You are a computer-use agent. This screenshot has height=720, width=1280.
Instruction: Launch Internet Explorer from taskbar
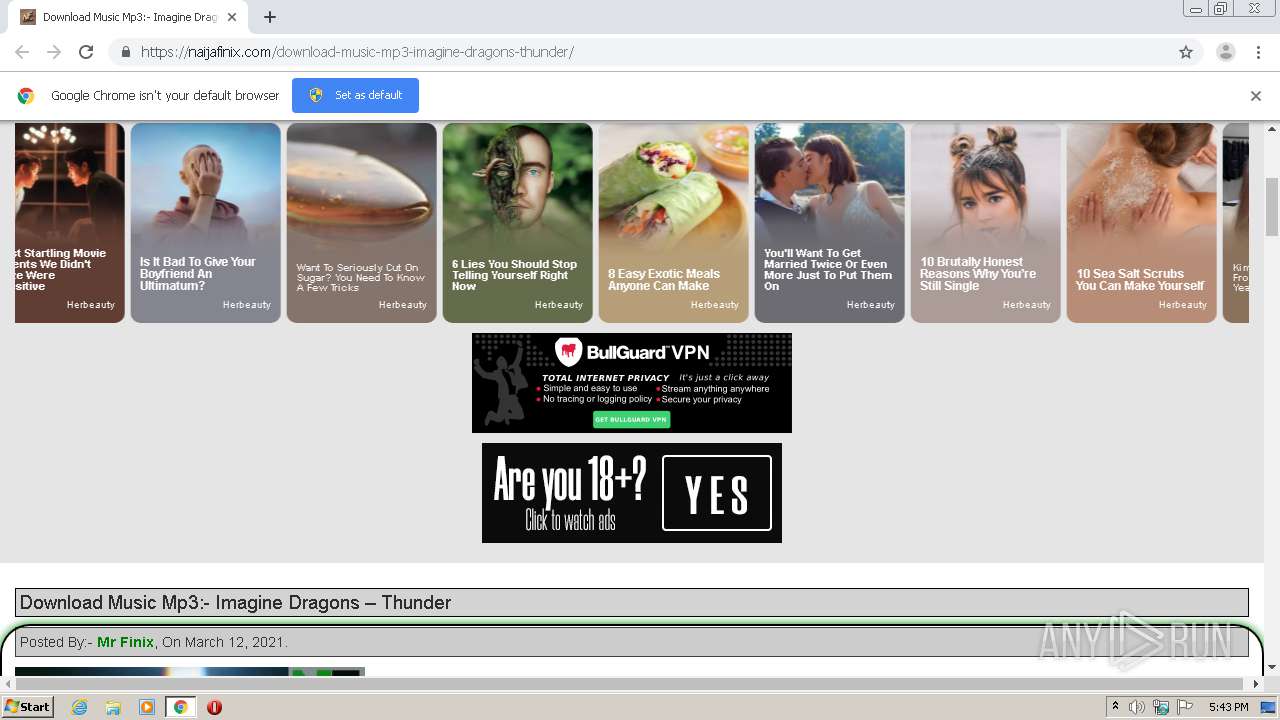(79, 707)
